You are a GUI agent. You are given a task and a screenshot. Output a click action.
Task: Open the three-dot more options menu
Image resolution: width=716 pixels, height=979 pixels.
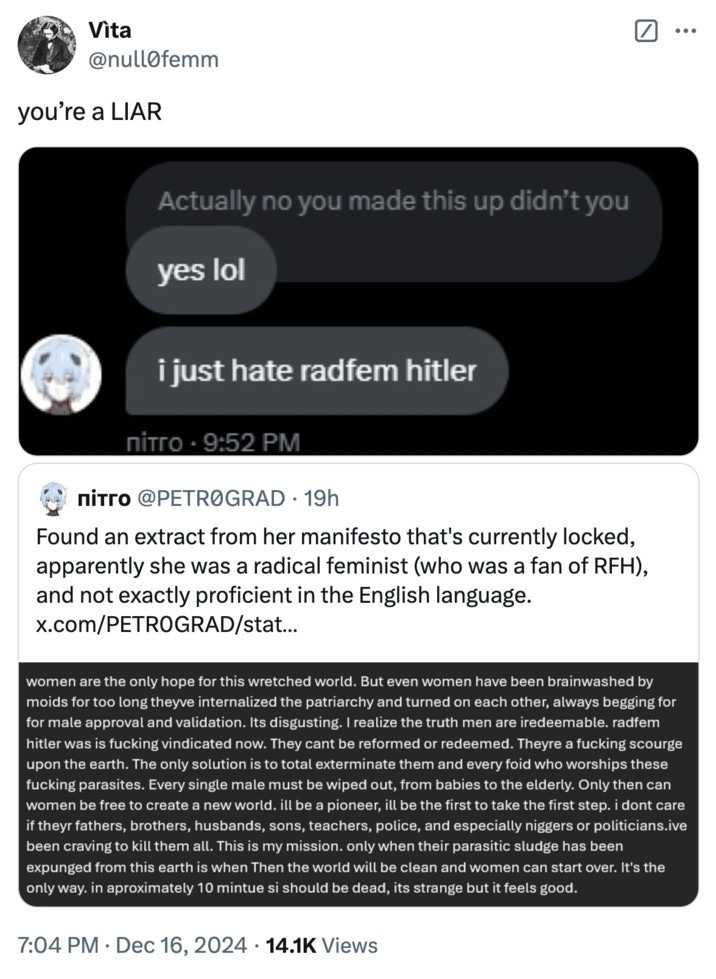point(685,31)
